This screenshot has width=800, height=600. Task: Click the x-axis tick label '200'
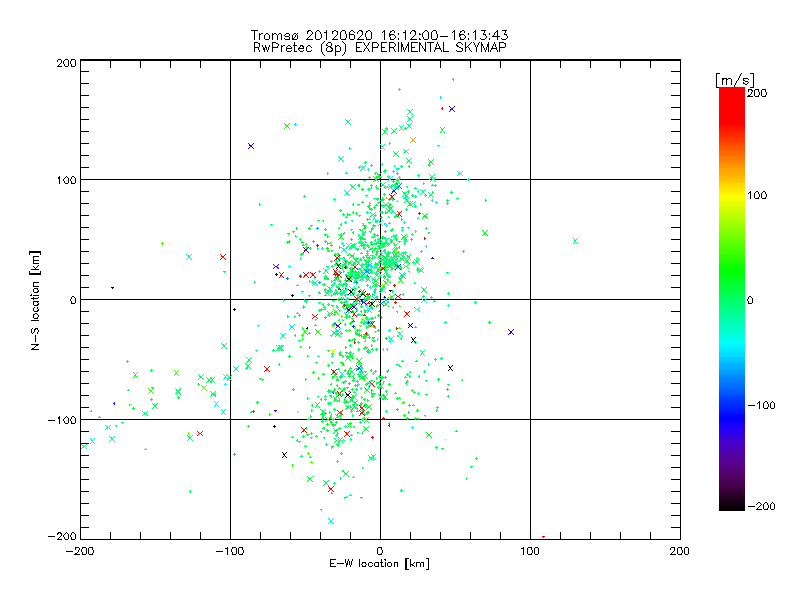click(x=680, y=551)
